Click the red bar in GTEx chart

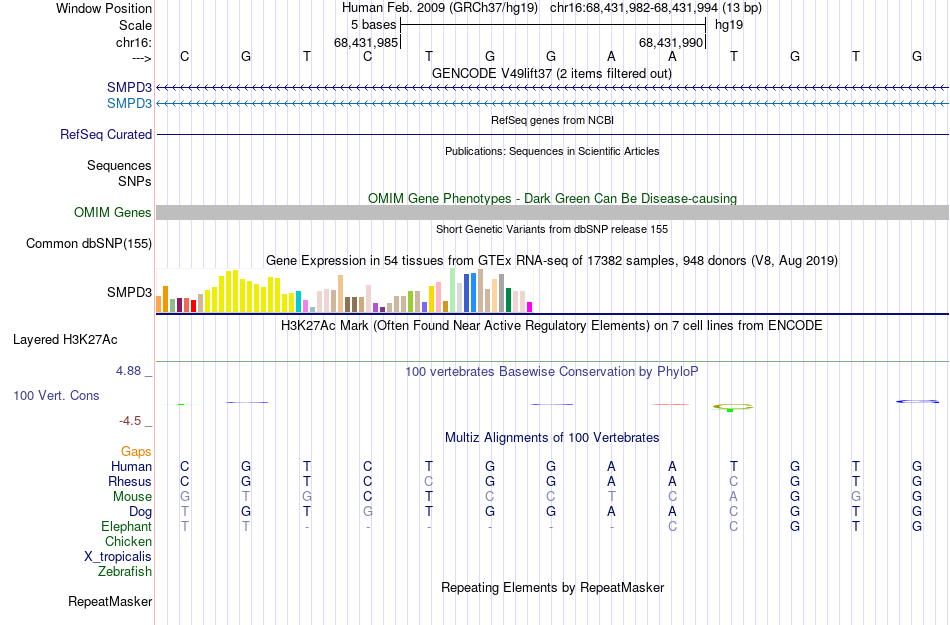point(193,306)
